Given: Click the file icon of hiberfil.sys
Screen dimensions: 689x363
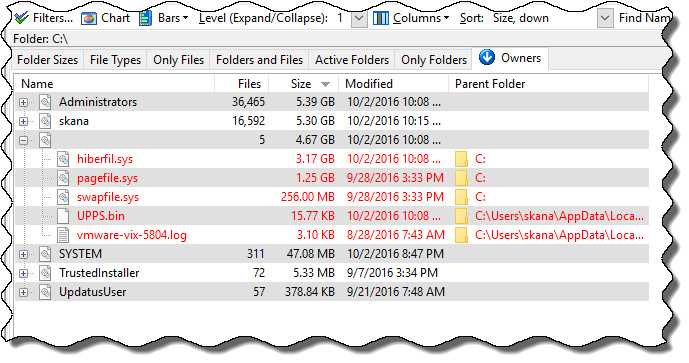Looking at the screenshot, I should [x=63, y=159].
